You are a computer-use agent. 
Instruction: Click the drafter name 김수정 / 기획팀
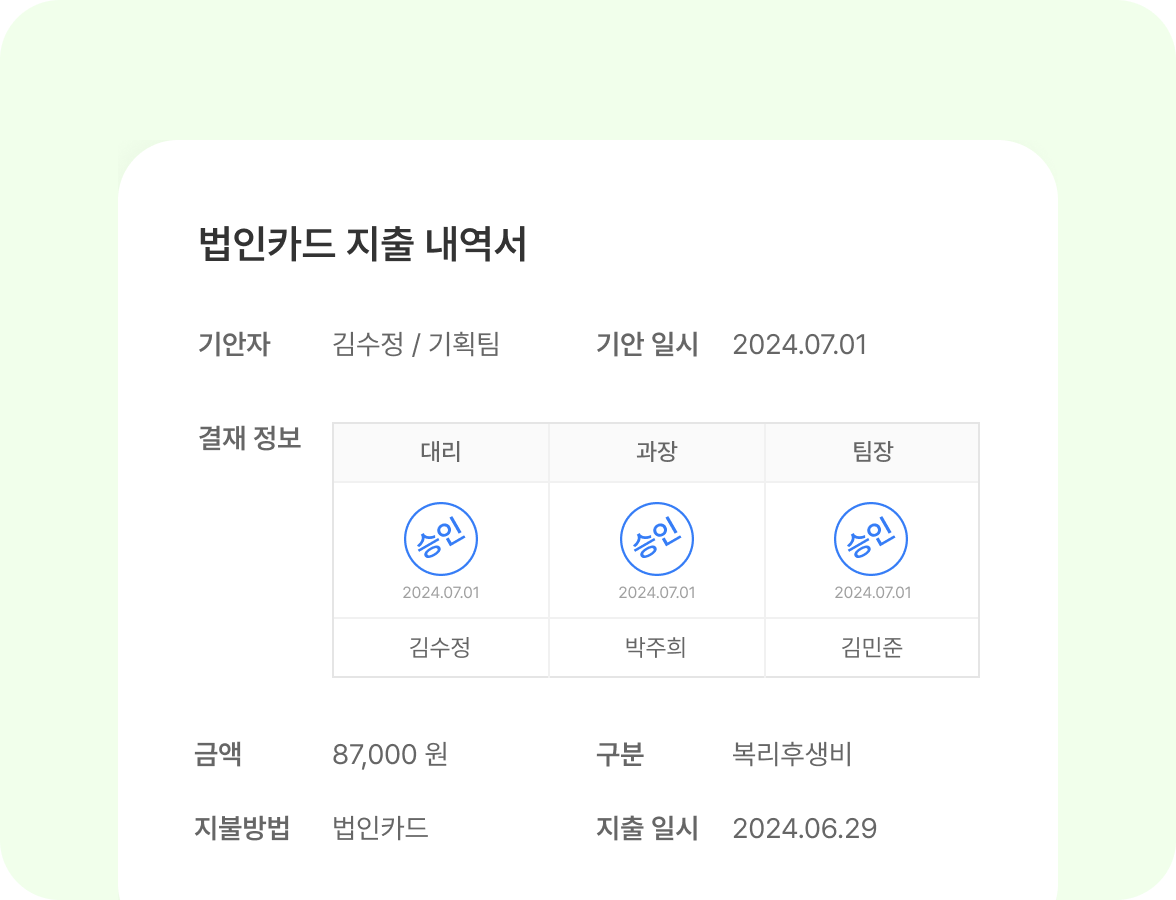416,344
